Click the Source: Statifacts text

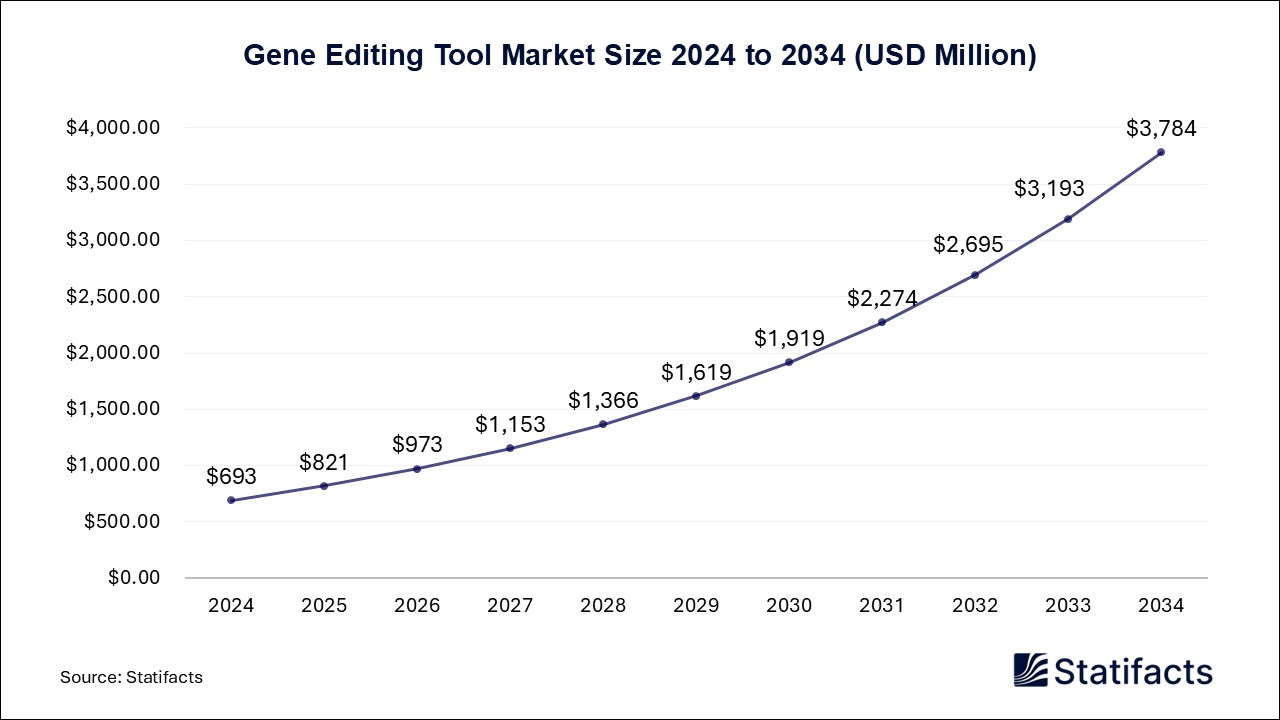pyautogui.click(x=131, y=677)
